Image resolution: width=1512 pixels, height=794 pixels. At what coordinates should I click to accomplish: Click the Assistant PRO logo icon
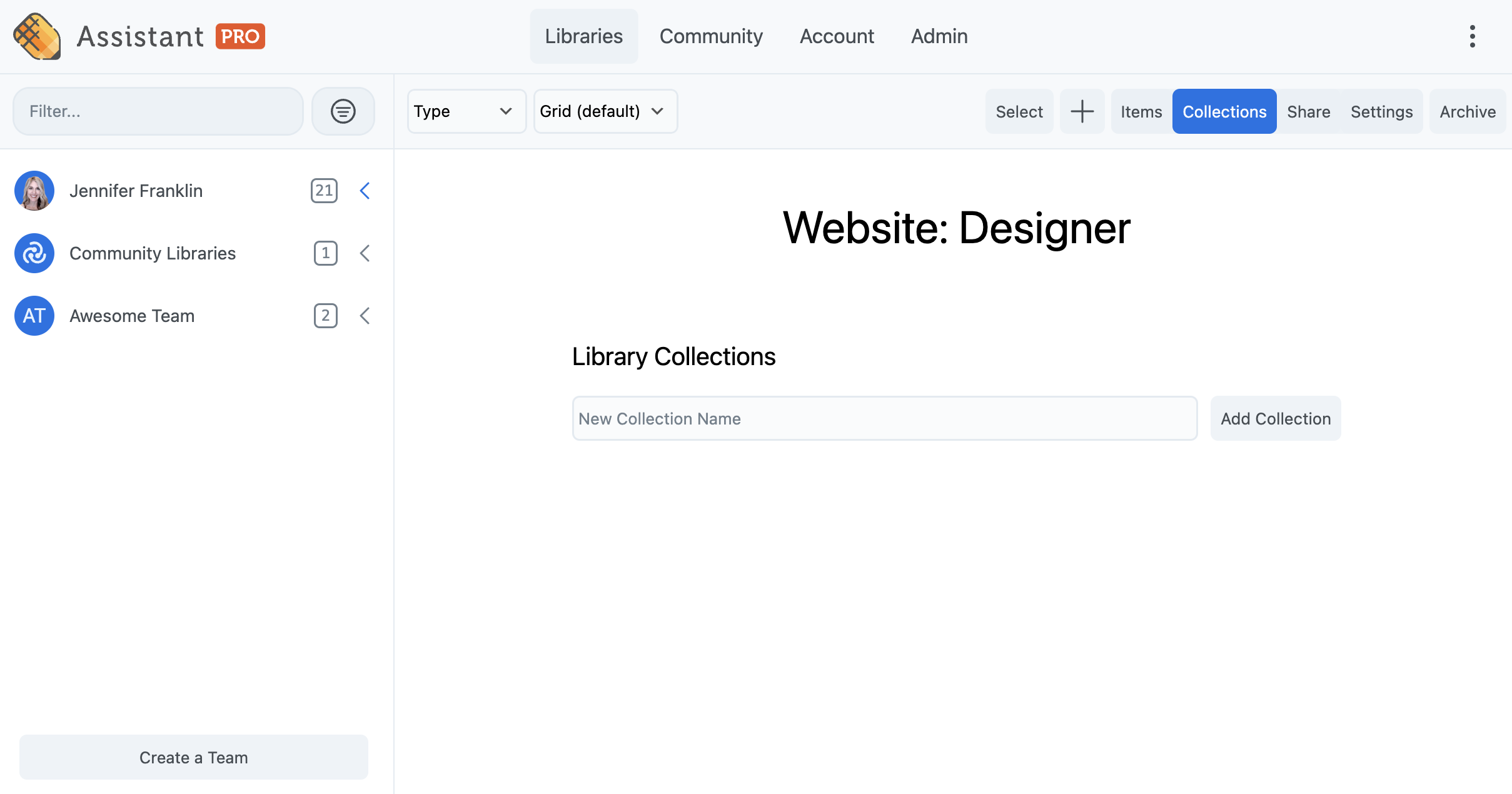tap(37, 36)
